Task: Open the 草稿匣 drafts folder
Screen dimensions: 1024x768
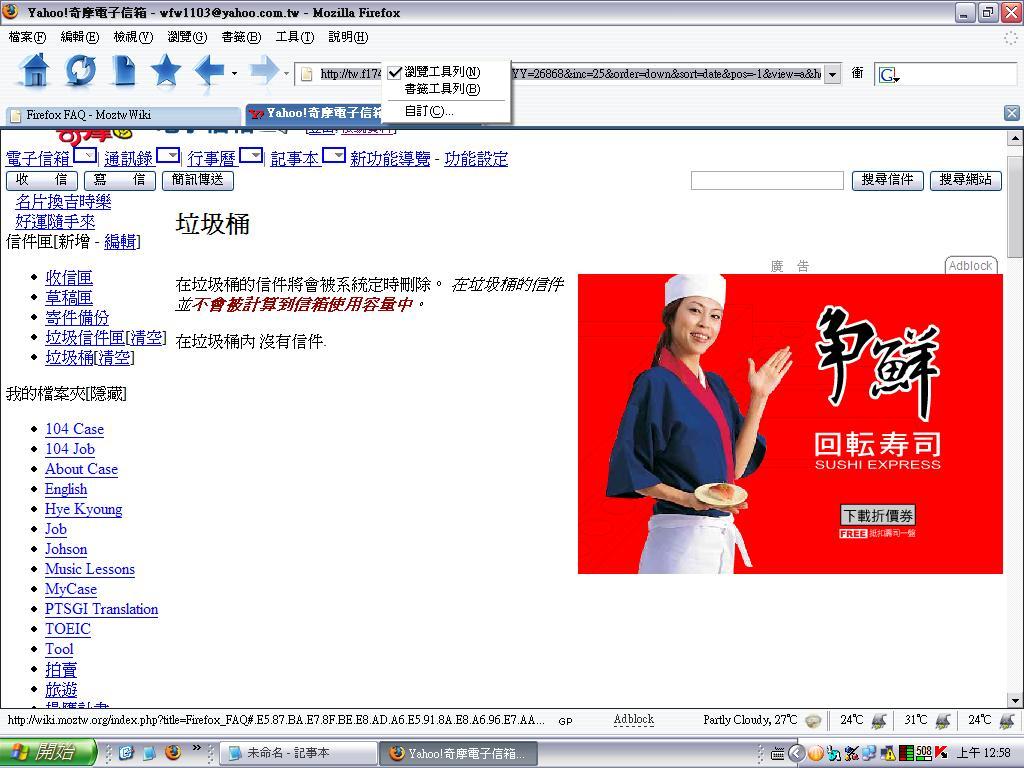Action: tap(69, 298)
